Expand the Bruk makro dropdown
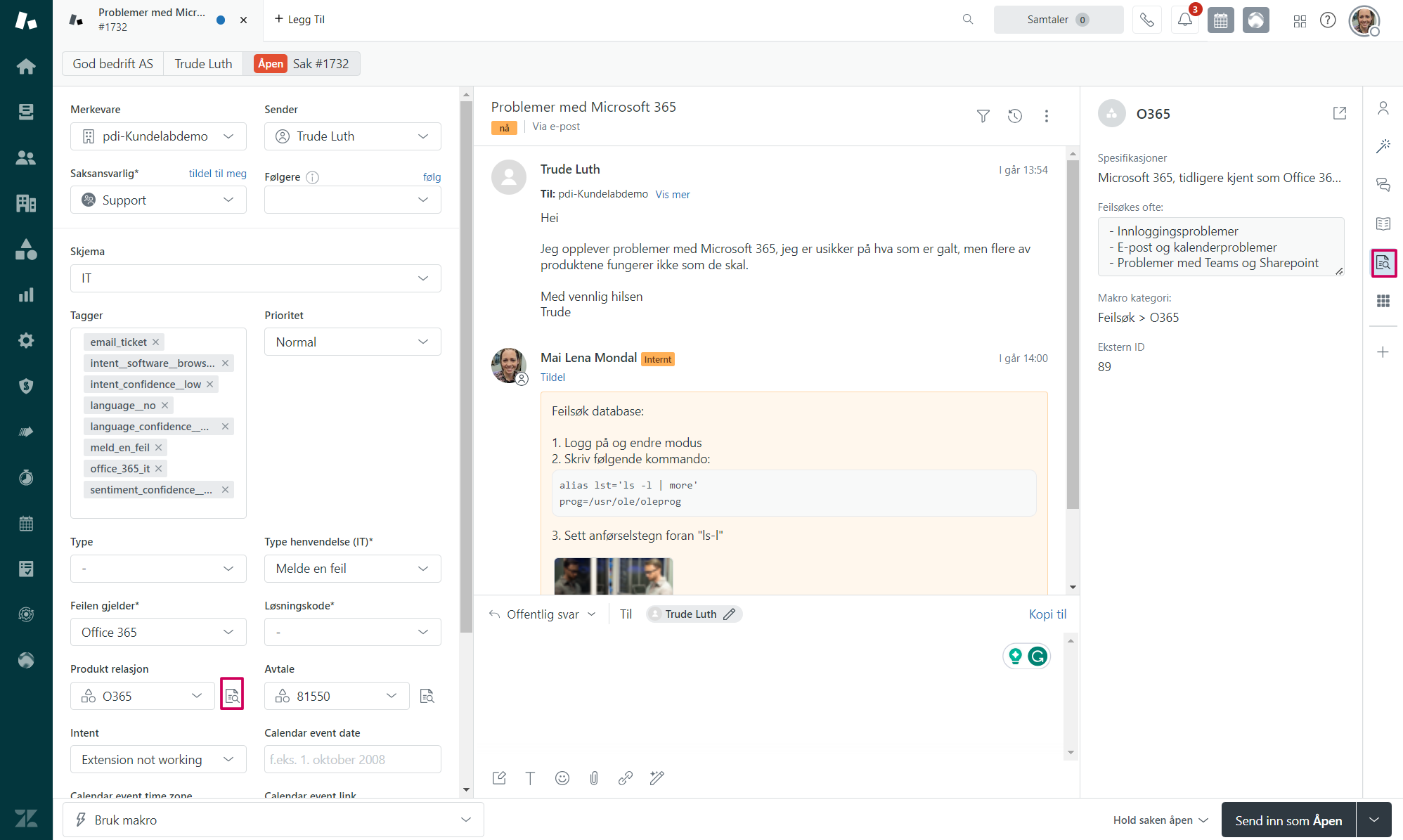This screenshot has width=1403, height=840. (273, 820)
